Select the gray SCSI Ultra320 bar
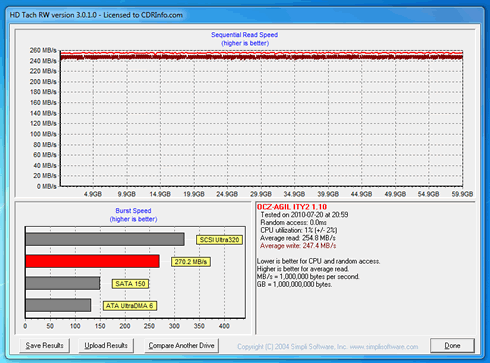 click(x=105, y=239)
